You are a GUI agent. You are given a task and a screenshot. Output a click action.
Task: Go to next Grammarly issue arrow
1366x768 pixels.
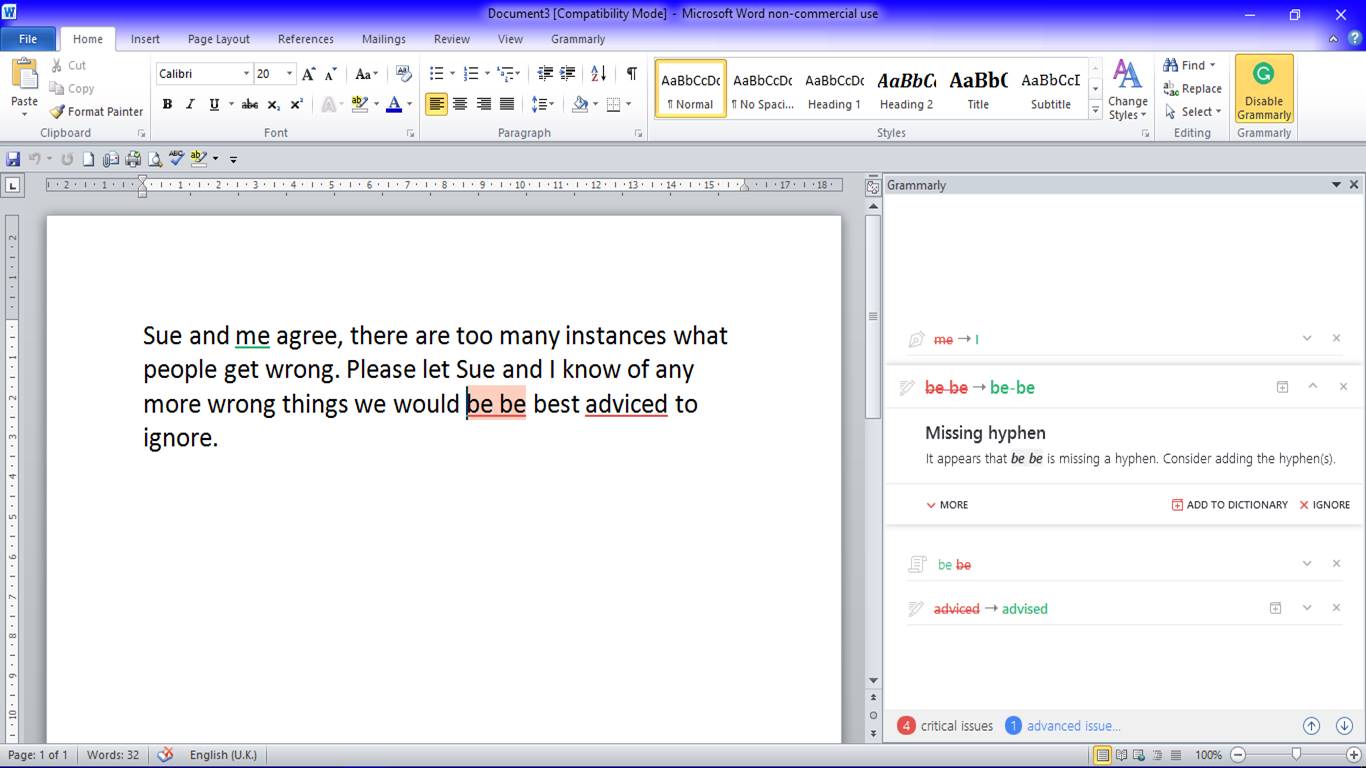[1344, 726]
